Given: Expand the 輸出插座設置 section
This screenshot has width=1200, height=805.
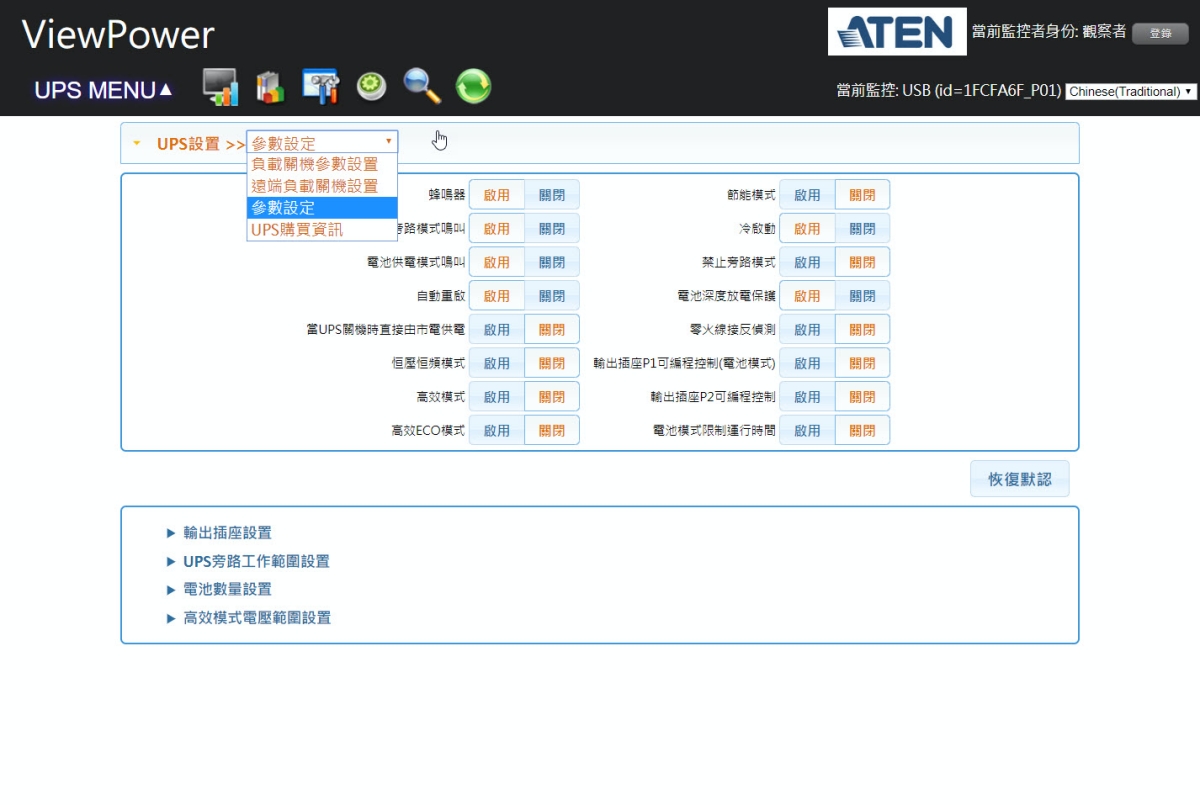Looking at the screenshot, I should [227, 533].
